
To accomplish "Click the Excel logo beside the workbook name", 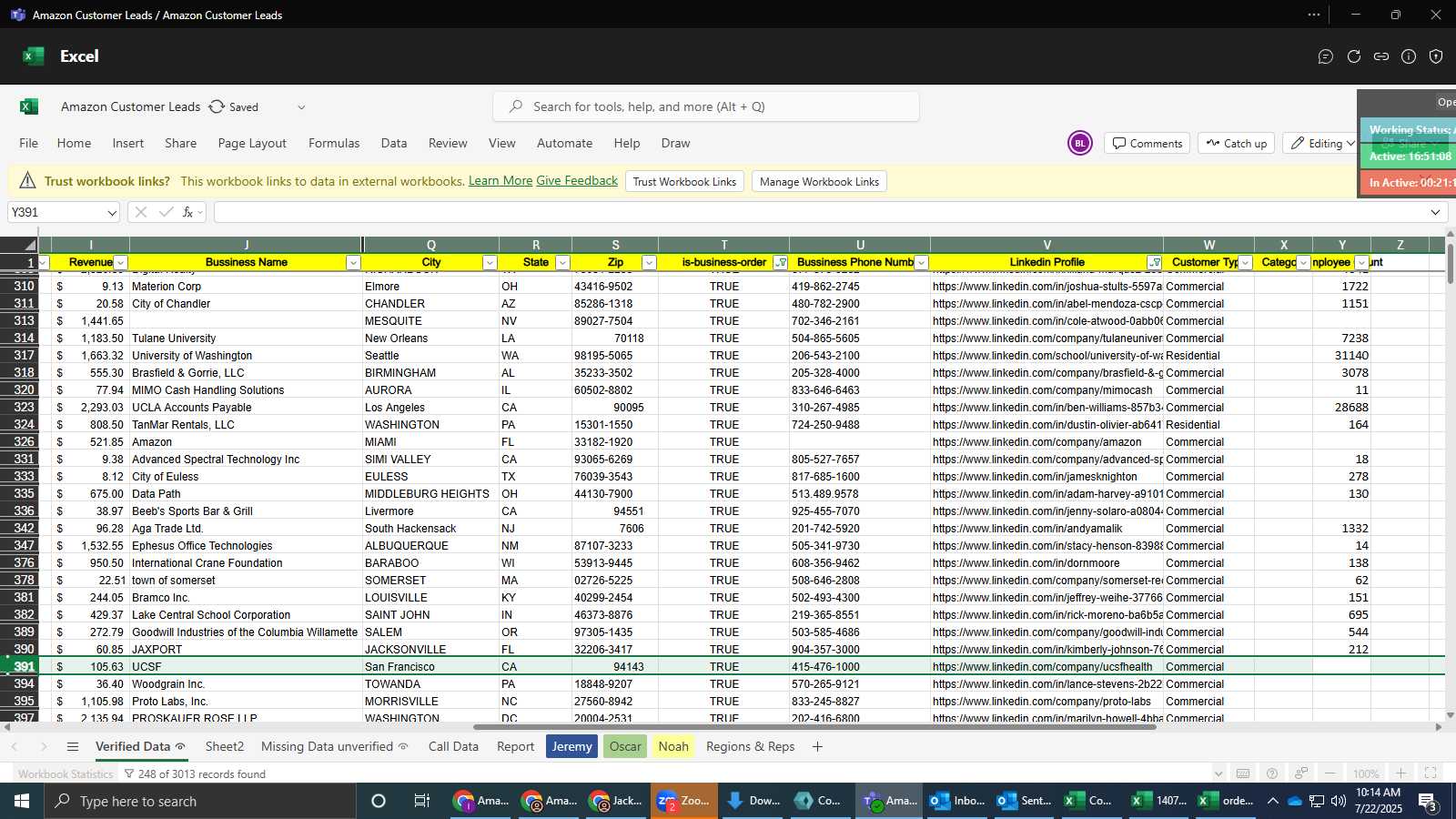I will (x=29, y=106).
